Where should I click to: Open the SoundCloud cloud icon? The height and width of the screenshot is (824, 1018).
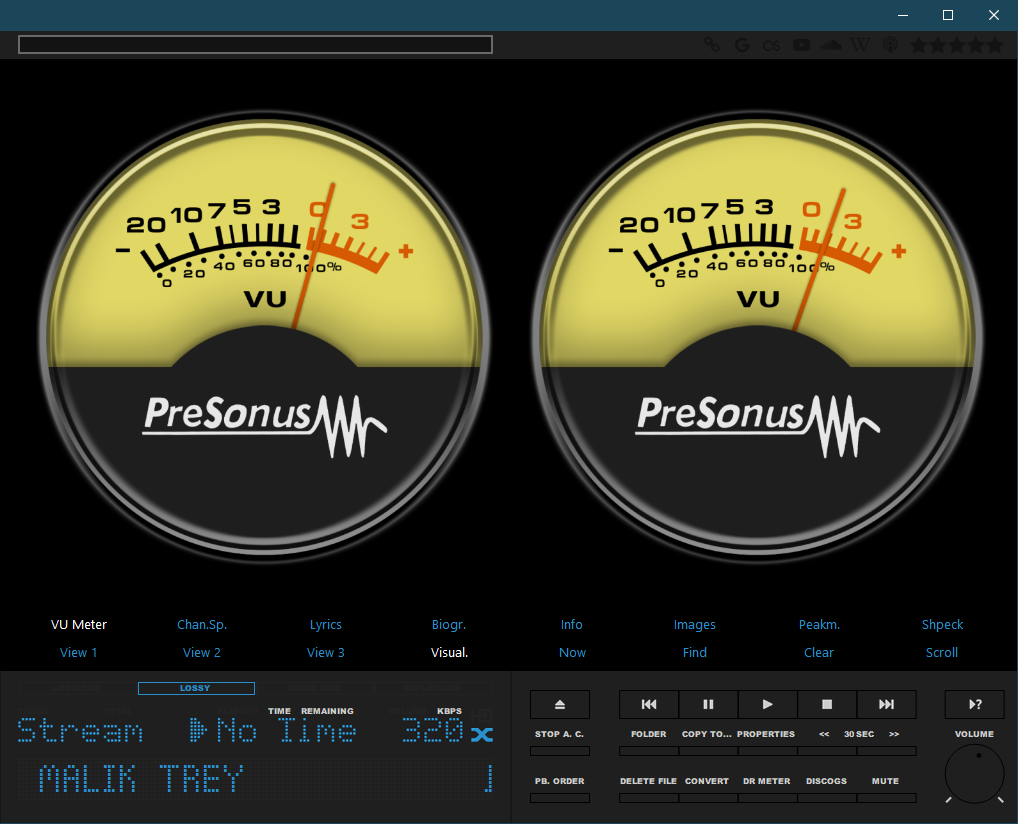(x=831, y=45)
